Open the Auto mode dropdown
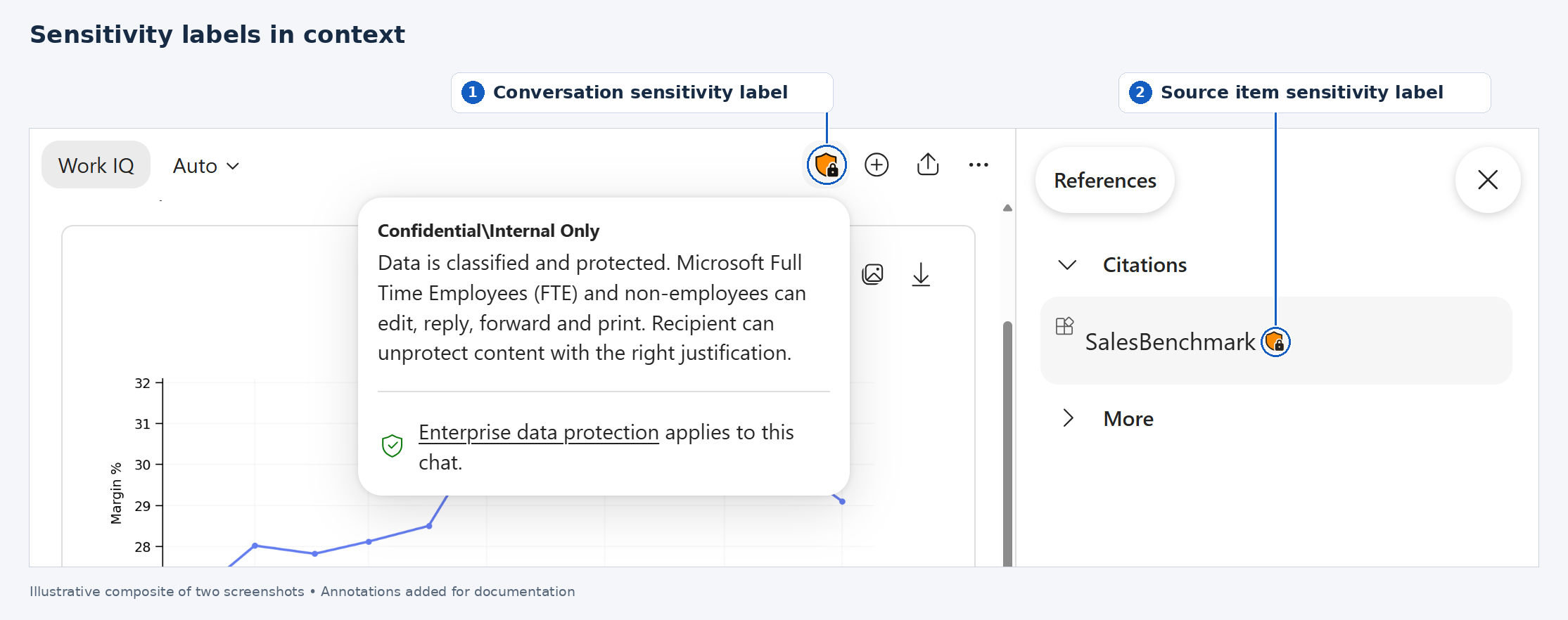The width and height of the screenshot is (1568, 620). (206, 166)
